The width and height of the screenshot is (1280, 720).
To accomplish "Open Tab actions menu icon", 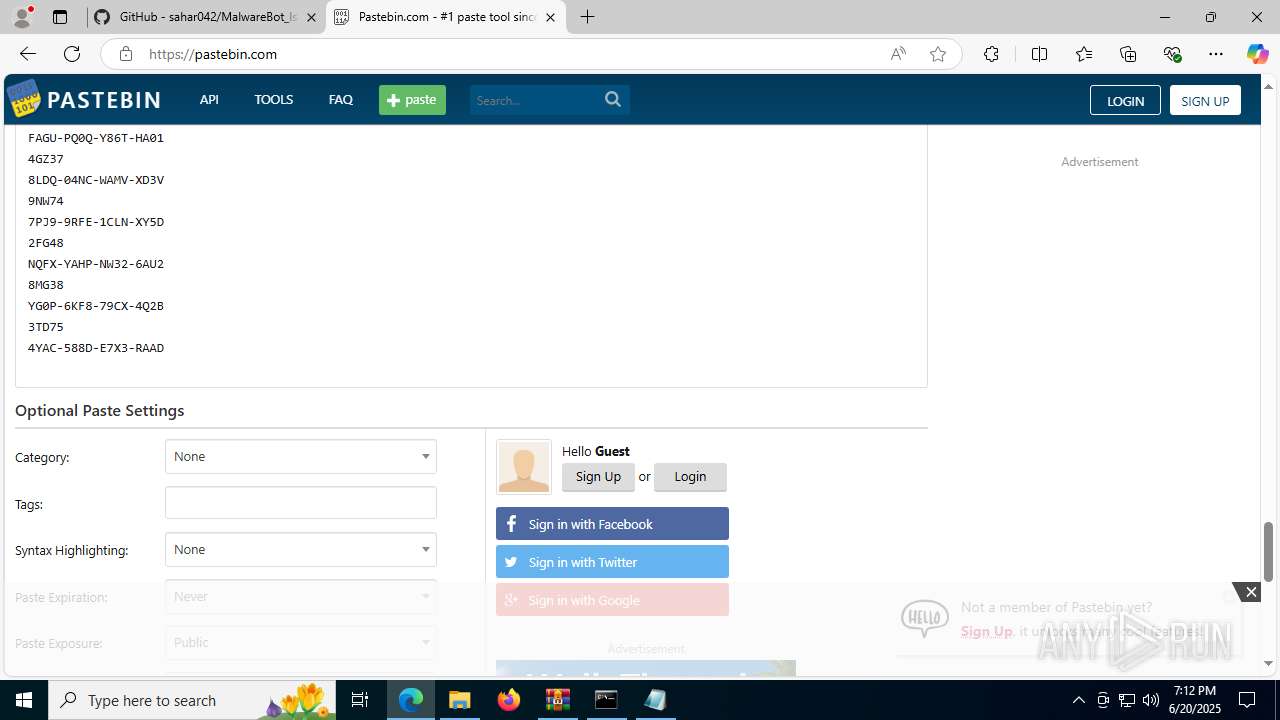I will tap(60, 17).
